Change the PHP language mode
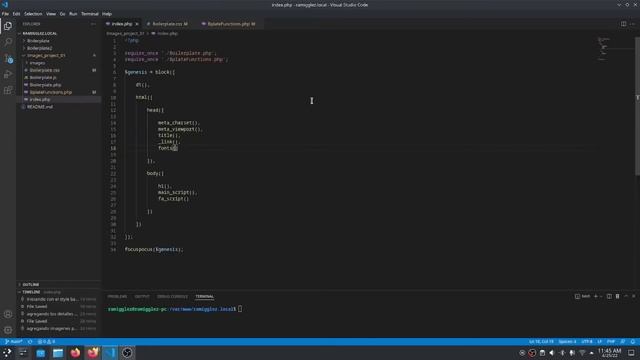 (611, 342)
